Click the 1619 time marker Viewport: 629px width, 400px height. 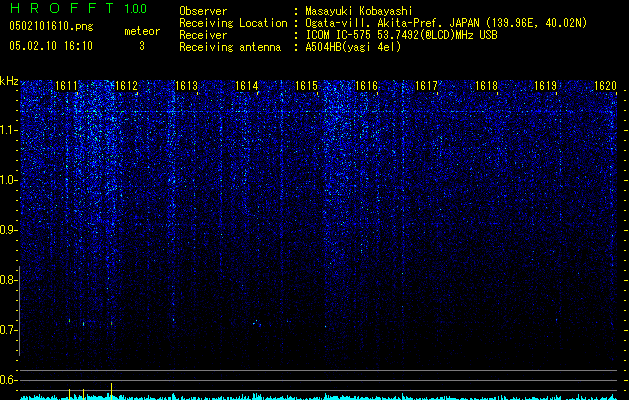tap(546, 86)
